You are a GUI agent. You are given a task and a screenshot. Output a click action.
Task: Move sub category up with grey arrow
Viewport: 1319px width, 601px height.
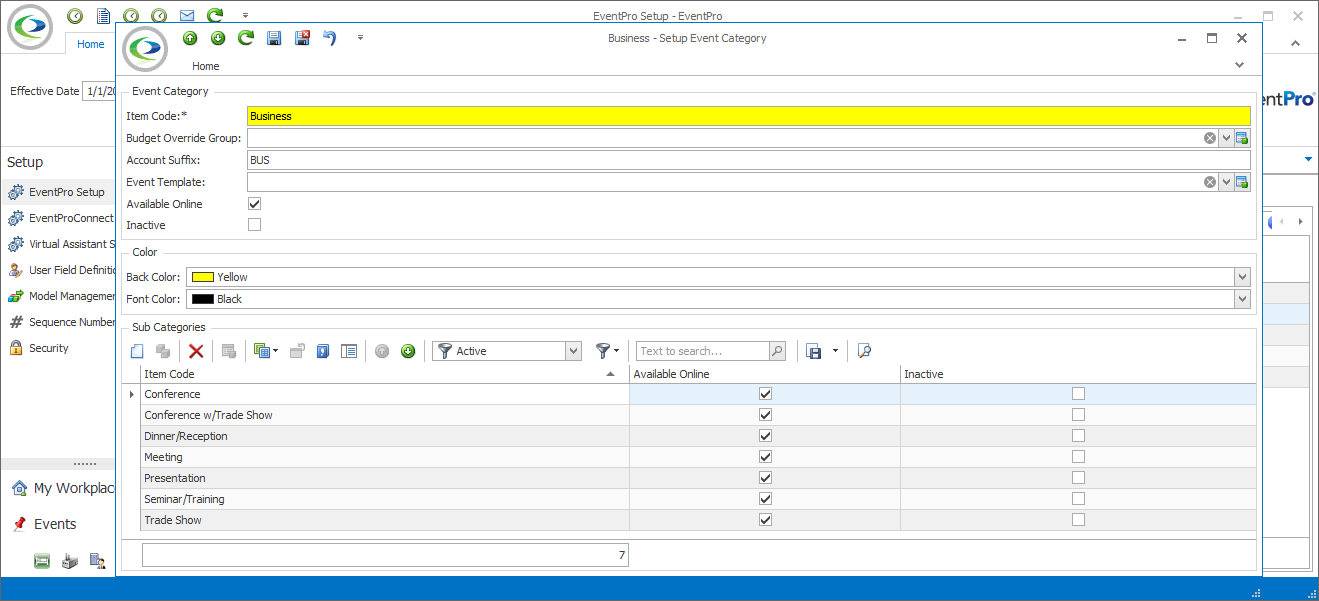pyautogui.click(x=382, y=351)
